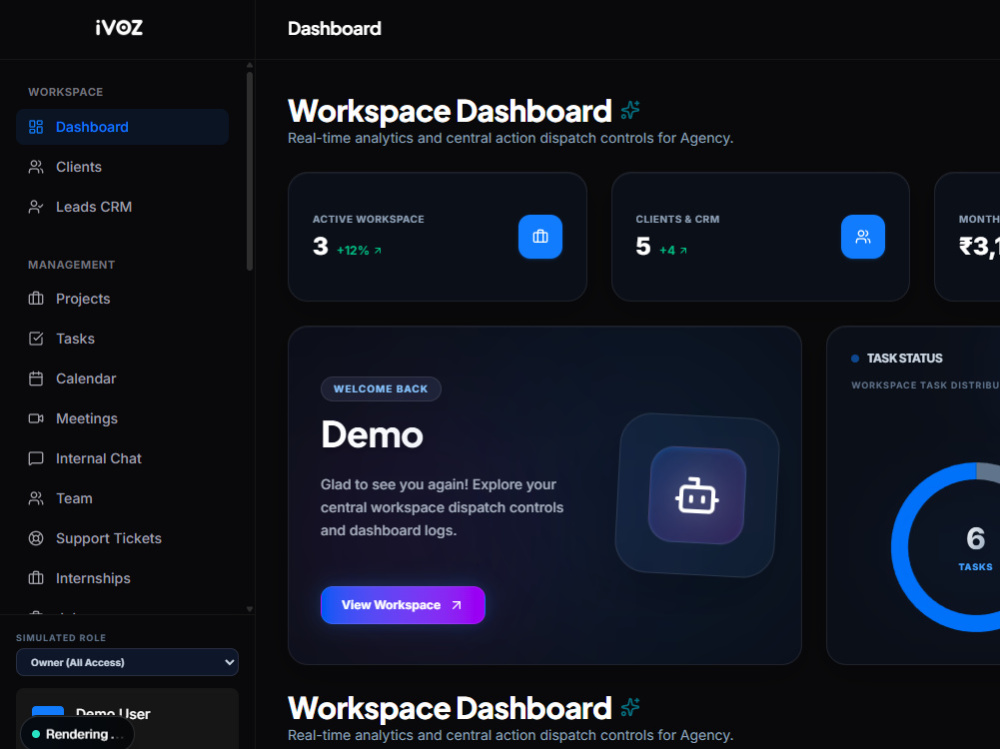Click the sidebar scrollbar thumb
1000x749 pixels.
tap(249, 171)
